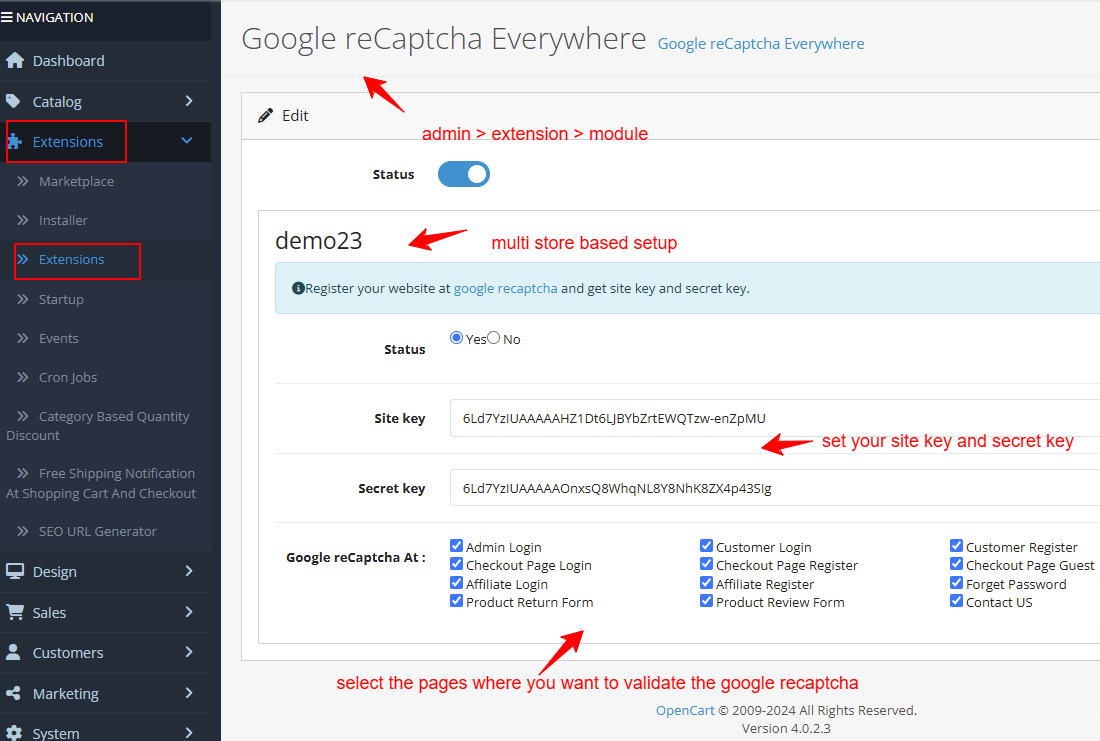Expand the Marketing menu chevron
Viewport: 1100px width, 741px height.
coord(189,693)
